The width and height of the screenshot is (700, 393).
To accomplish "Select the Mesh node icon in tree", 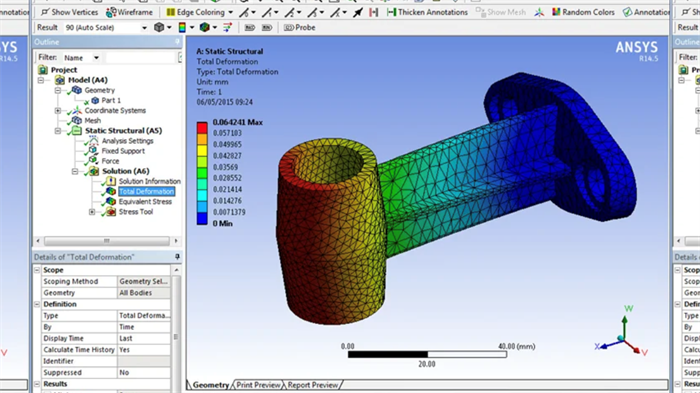I will pos(77,121).
